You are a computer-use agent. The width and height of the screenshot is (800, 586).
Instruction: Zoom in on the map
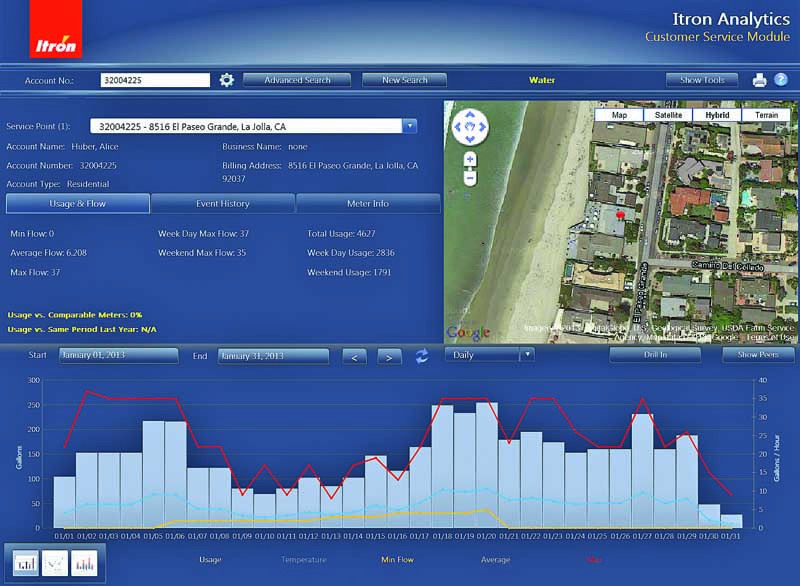pos(470,159)
